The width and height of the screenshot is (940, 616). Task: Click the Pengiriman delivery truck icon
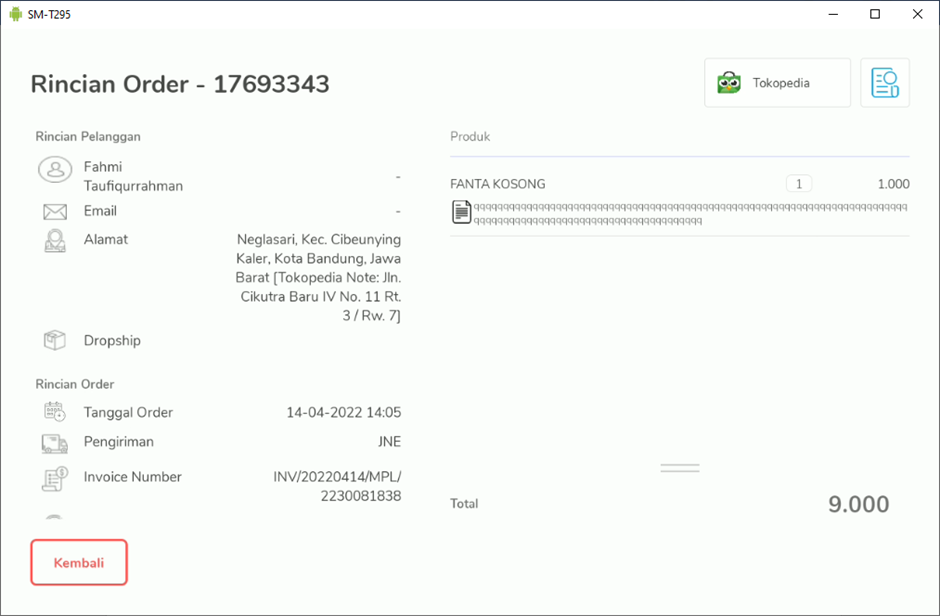click(55, 443)
